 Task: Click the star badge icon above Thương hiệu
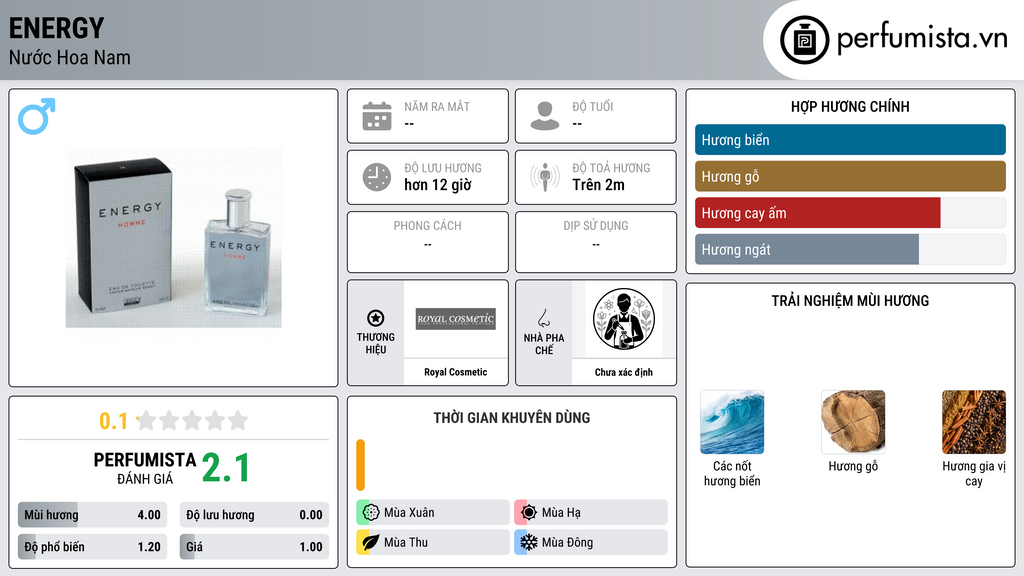pos(376,318)
